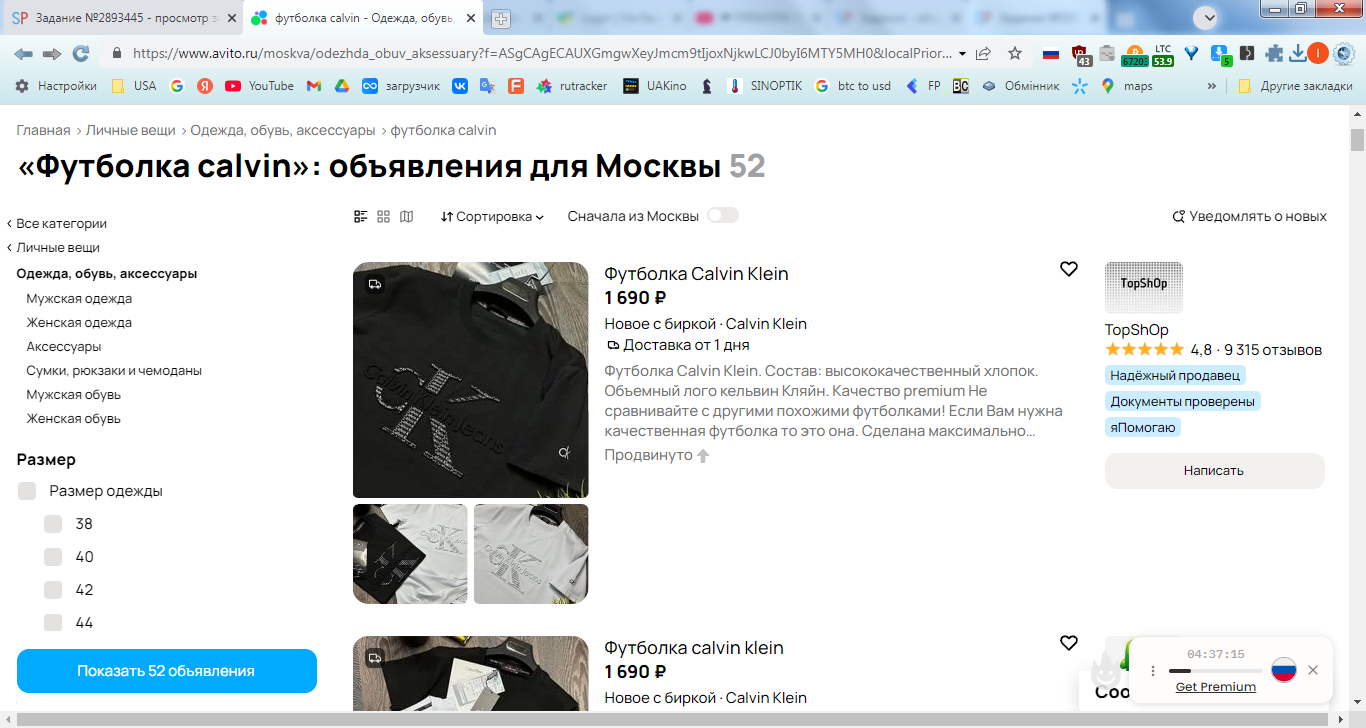Open VK bookmark icon
The width and height of the screenshot is (1366, 728).
[x=459, y=86]
